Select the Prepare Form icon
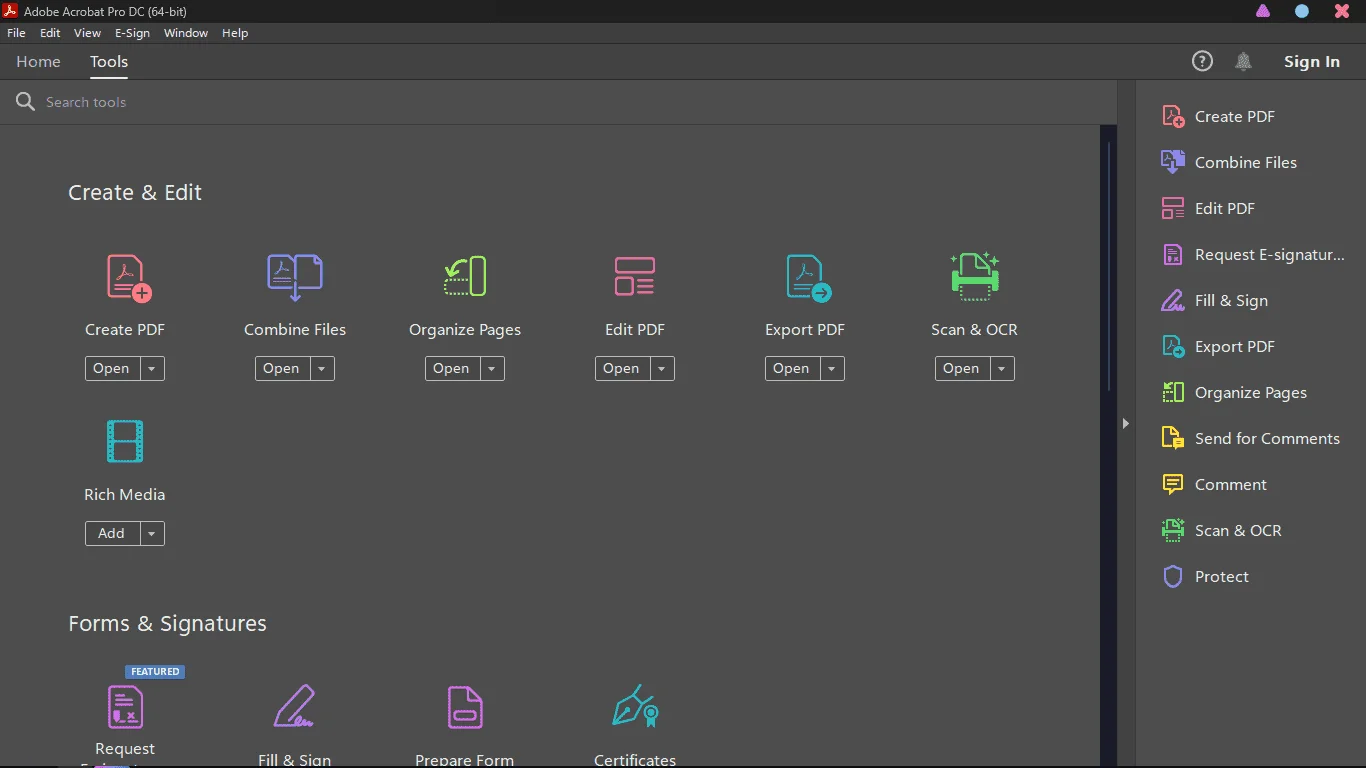This screenshot has height=768, width=1366. [x=465, y=707]
